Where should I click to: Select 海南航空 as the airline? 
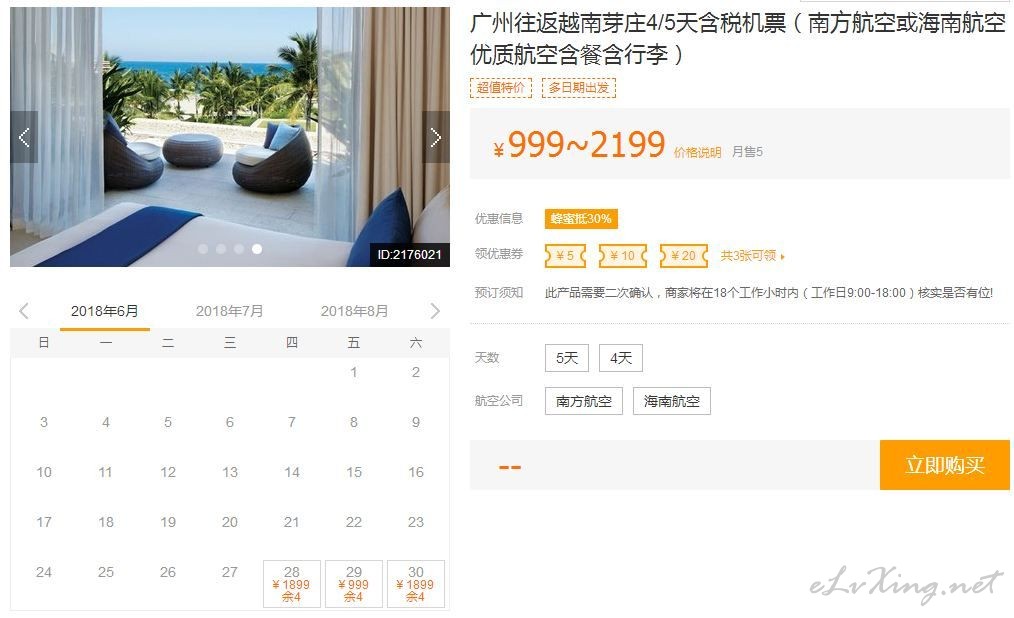tap(672, 401)
